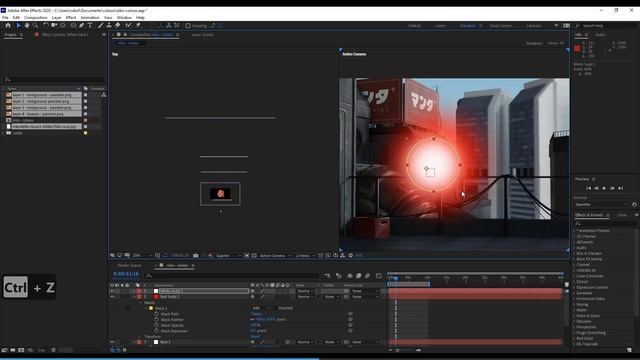640x360 pixels.
Task: Toggle visibility eye of Red Solid 1 layer
Action: (x=112, y=297)
